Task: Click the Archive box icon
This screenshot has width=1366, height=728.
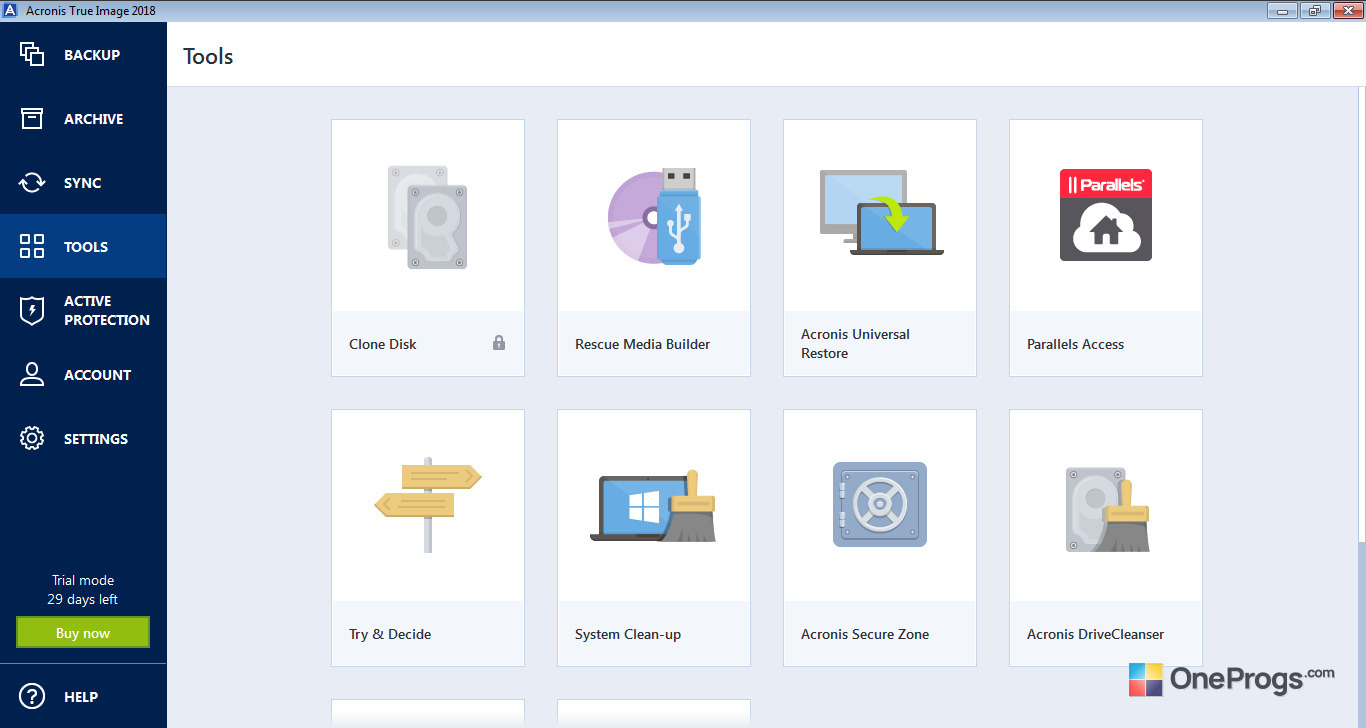Action: (32, 118)
